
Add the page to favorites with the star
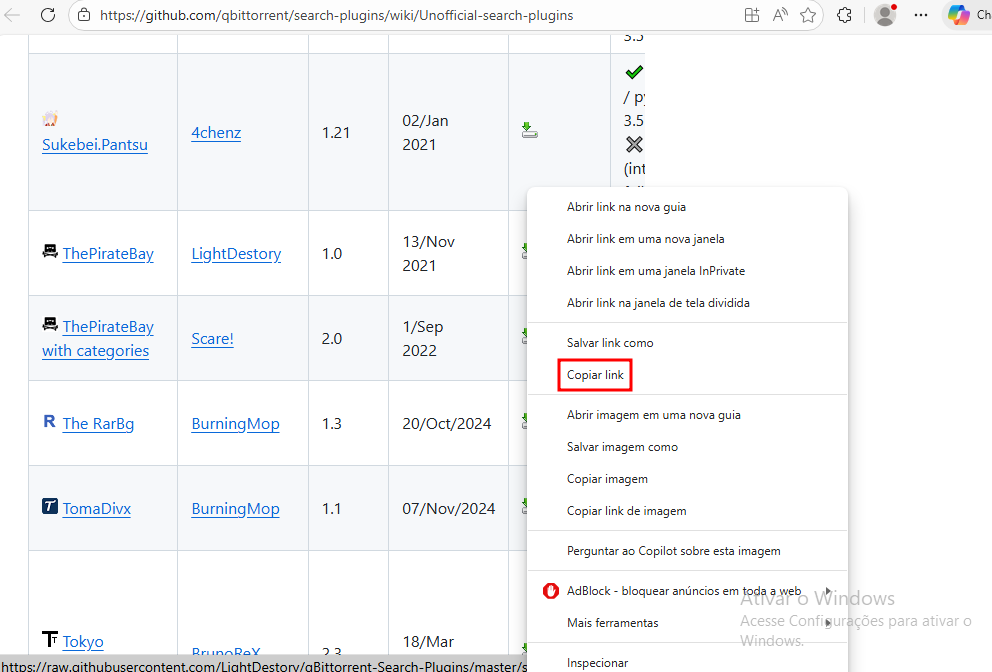coord(808,16)
